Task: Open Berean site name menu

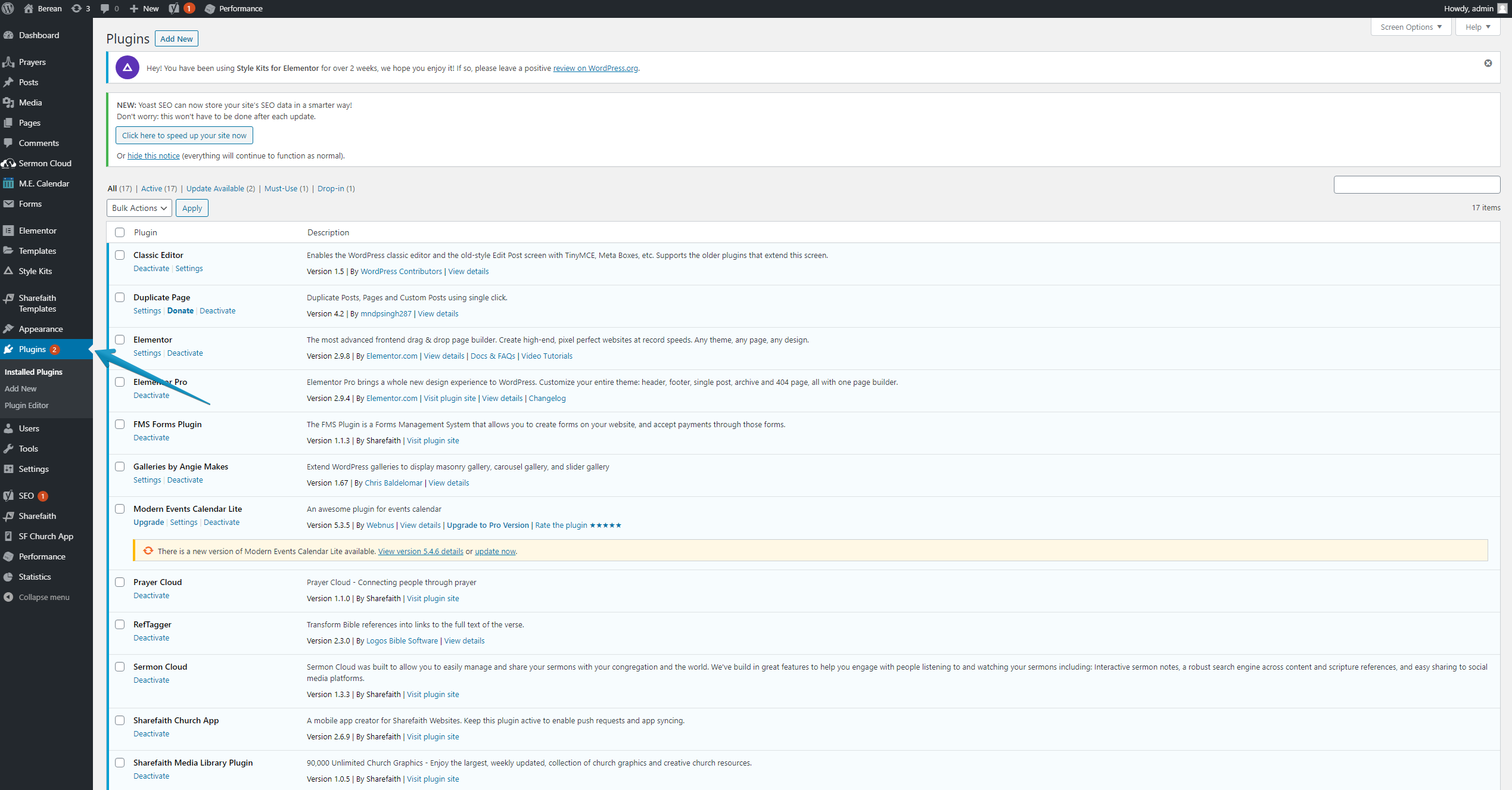Action: click(x=43, y=8)
